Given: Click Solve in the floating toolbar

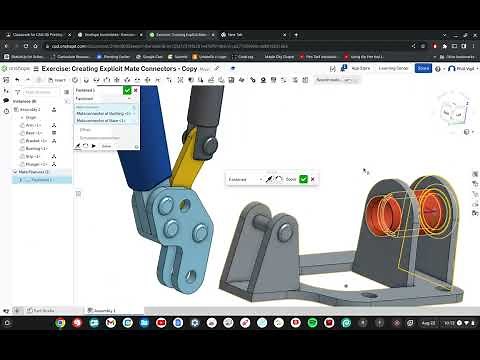Looking at the screenshot, I should (x=291, y=179).
